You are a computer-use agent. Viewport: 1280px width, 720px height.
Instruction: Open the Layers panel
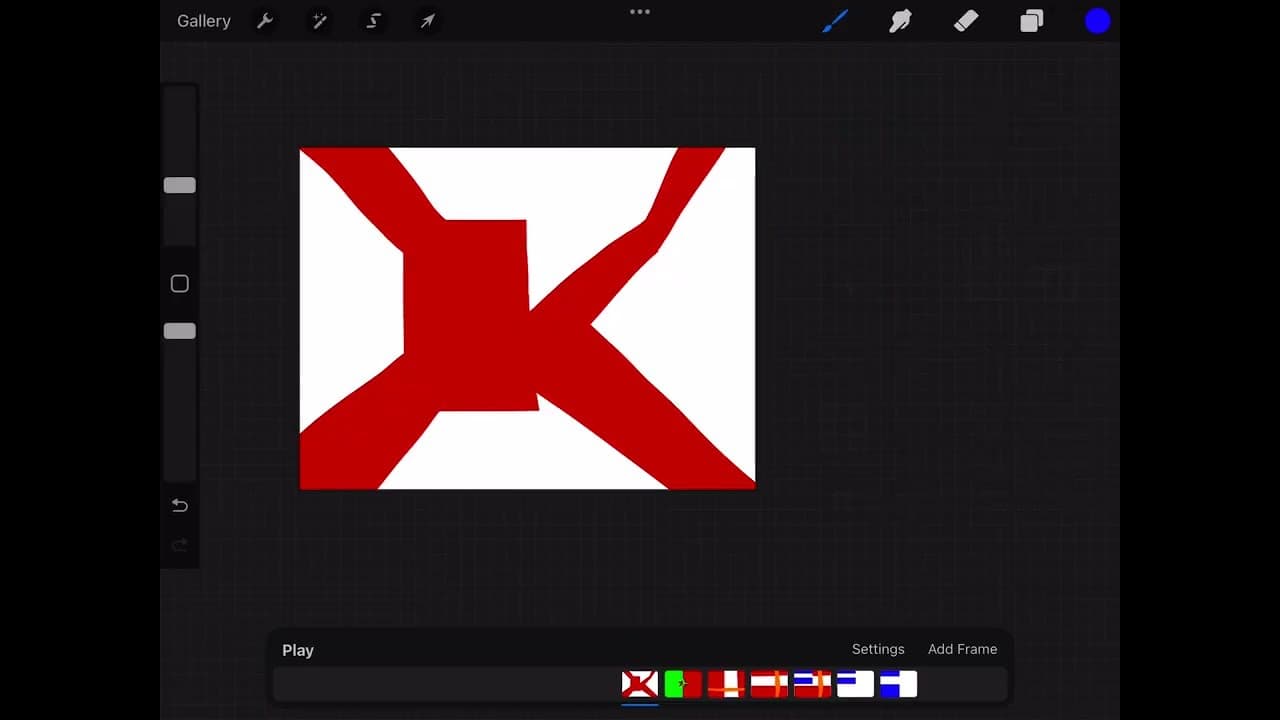click(x=1031, y=21)
